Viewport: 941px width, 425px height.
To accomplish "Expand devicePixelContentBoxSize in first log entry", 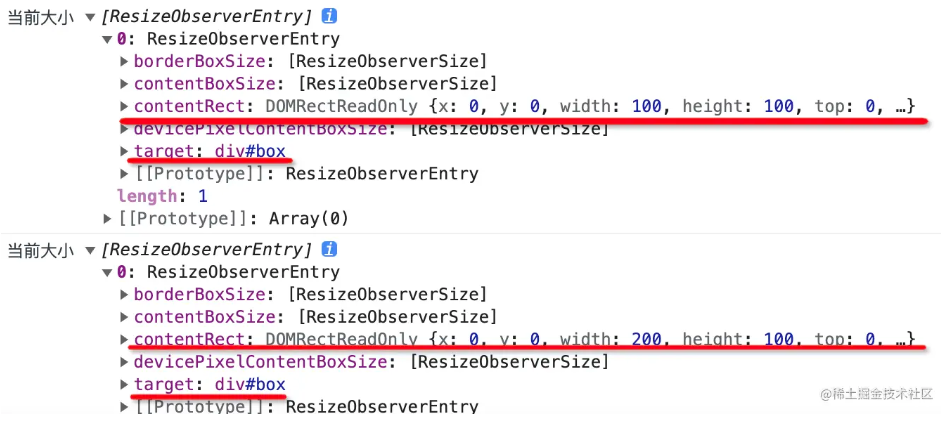I will point(124,129).
